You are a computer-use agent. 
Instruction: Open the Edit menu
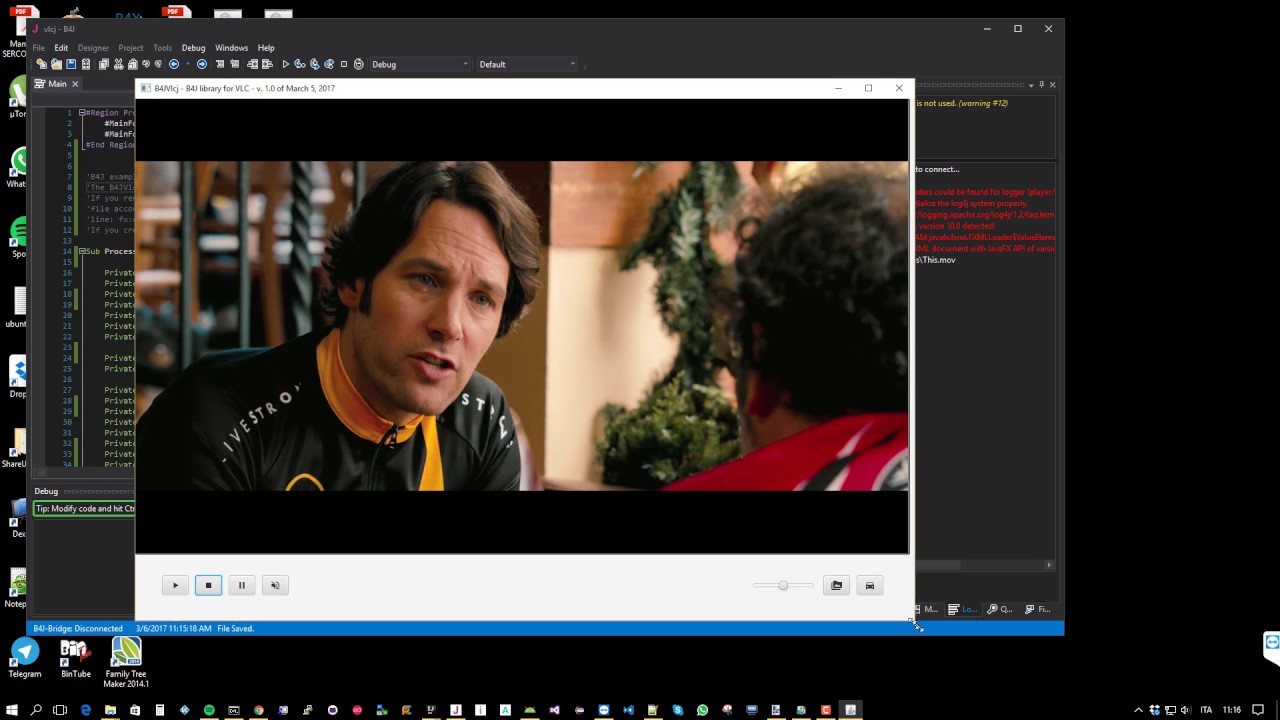pyautogui.click(x=61, y=48)
